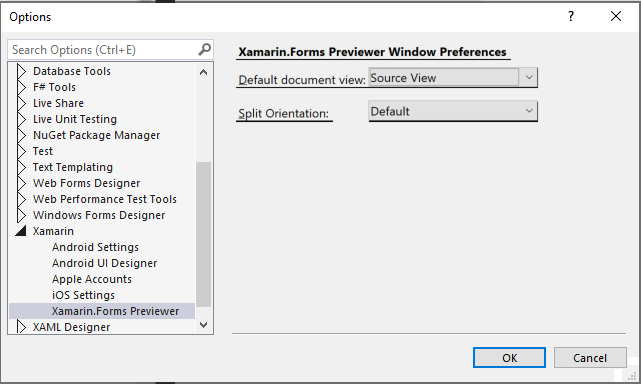The image size is (641, 384).
Task: Expand the NuGet Package Manager node
Action: click(21, 135)
